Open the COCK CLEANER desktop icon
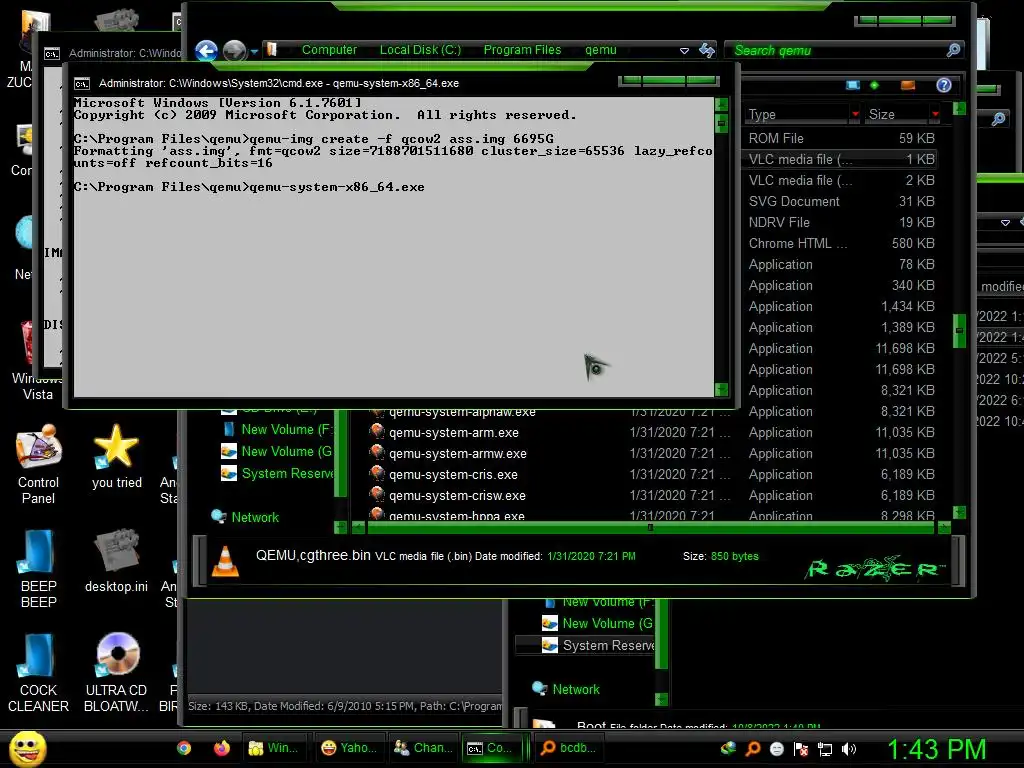Screen dimensions: 1024x768 38,672
